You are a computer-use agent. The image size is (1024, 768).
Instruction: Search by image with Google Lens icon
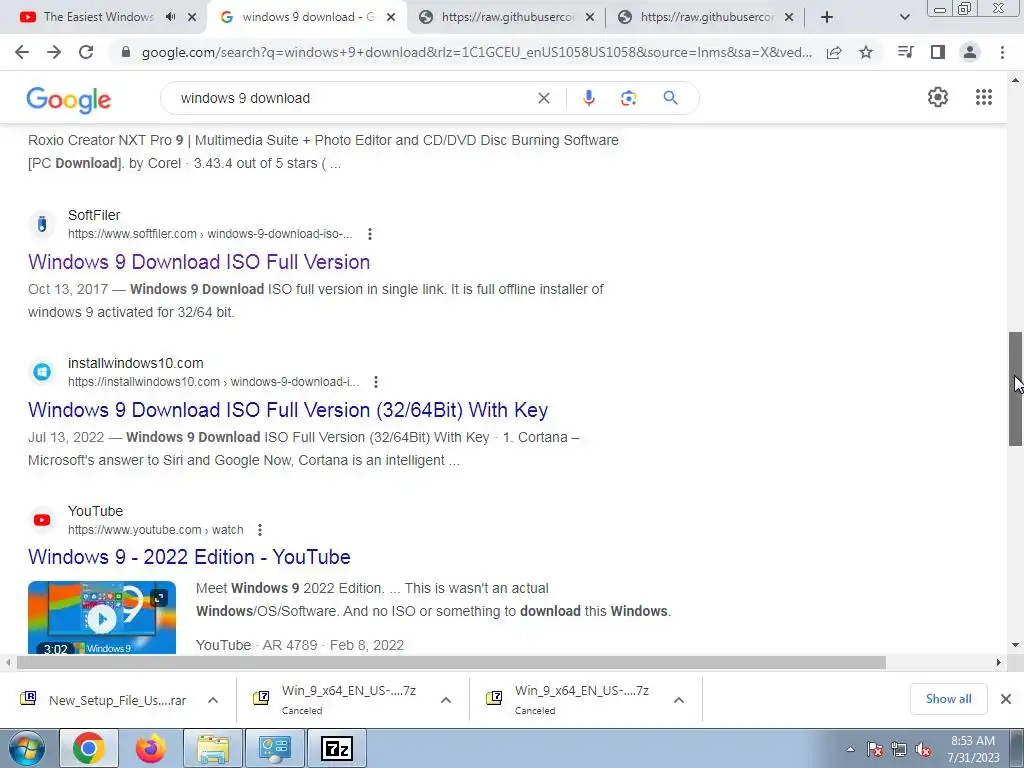pos(628,98)
